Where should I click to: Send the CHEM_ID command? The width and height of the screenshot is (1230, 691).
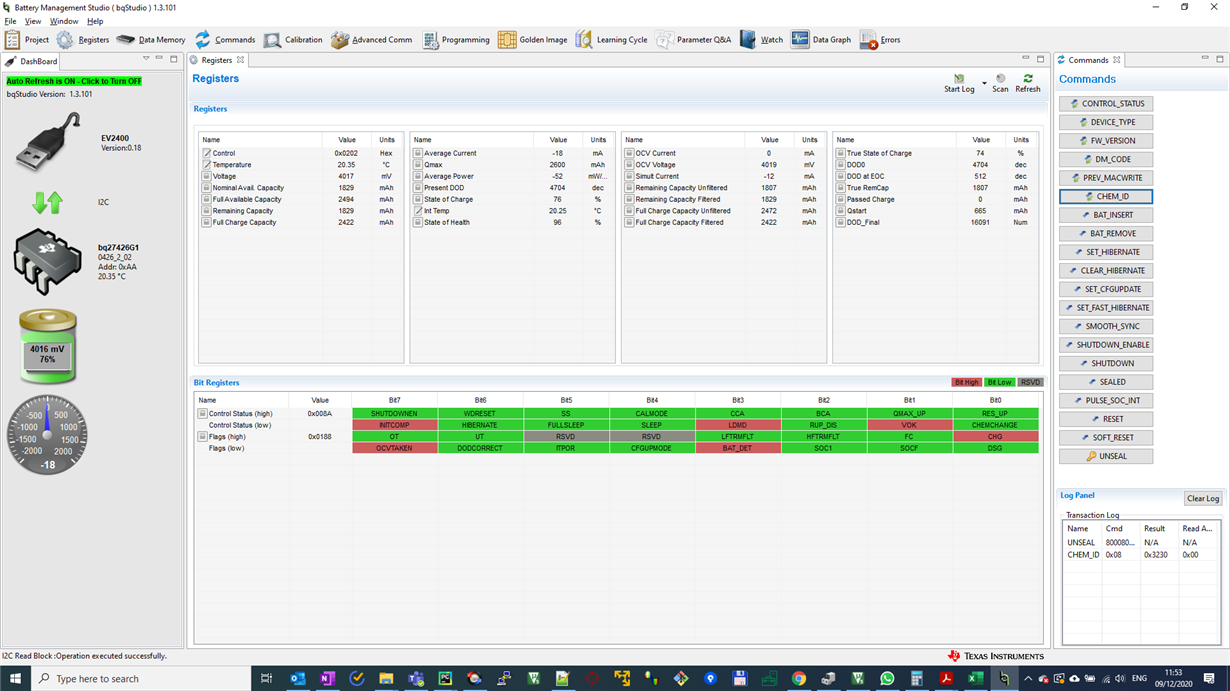1106,196
